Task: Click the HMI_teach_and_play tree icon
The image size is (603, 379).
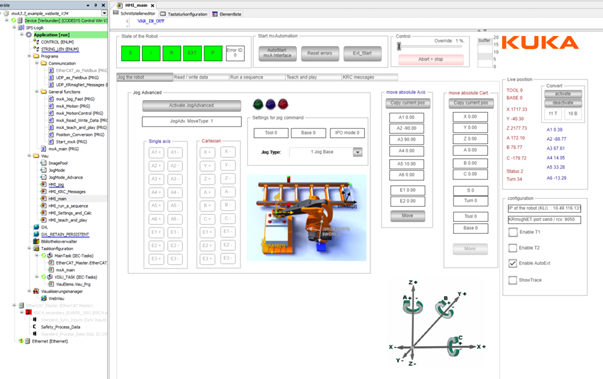Action: (x=43, y=220)
